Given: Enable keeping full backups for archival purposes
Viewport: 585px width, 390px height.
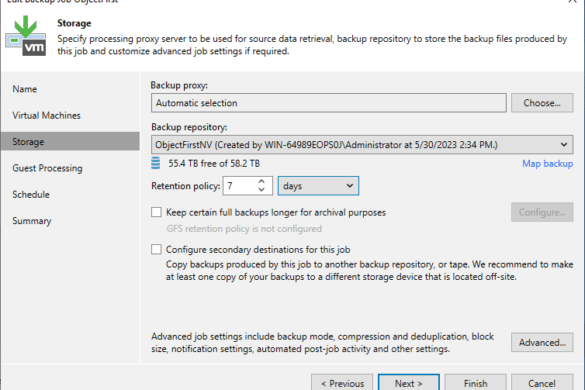Looking at the screenshot, I should click(x=156, y=212).
